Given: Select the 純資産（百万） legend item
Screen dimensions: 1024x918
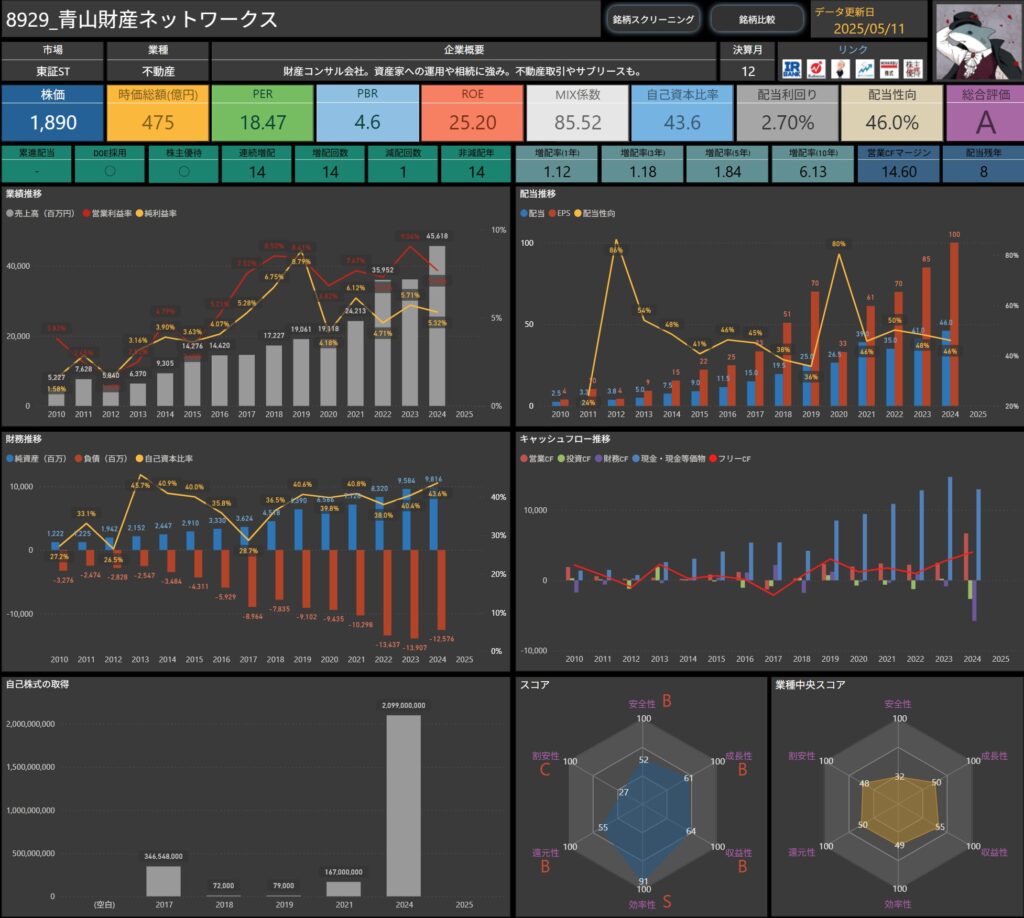Looking at the screenshot, I should click(37, 459).
